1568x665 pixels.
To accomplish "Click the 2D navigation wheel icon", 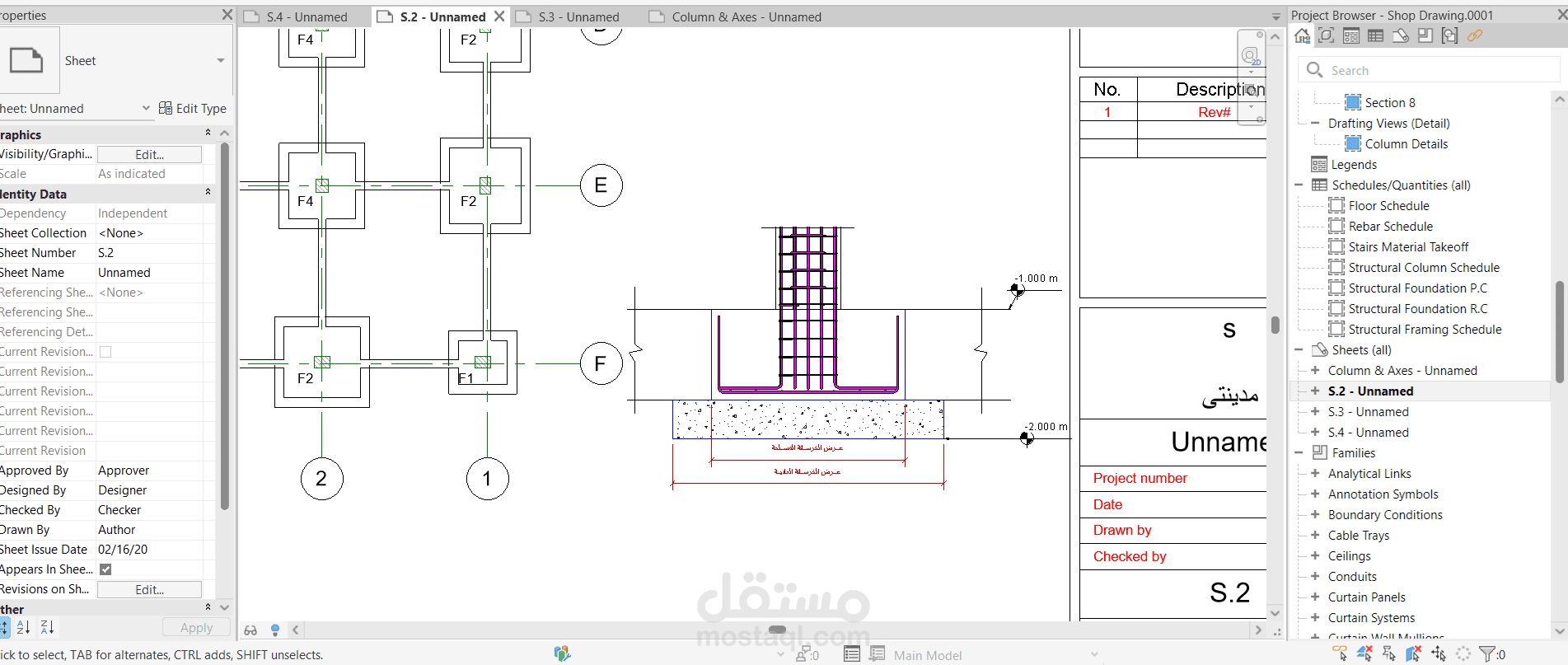I will click(x=1251, y=56).
